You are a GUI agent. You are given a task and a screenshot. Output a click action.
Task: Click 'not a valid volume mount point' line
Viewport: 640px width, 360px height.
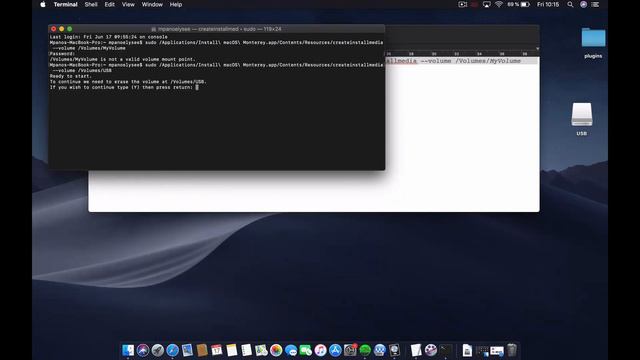click(122, 59)
